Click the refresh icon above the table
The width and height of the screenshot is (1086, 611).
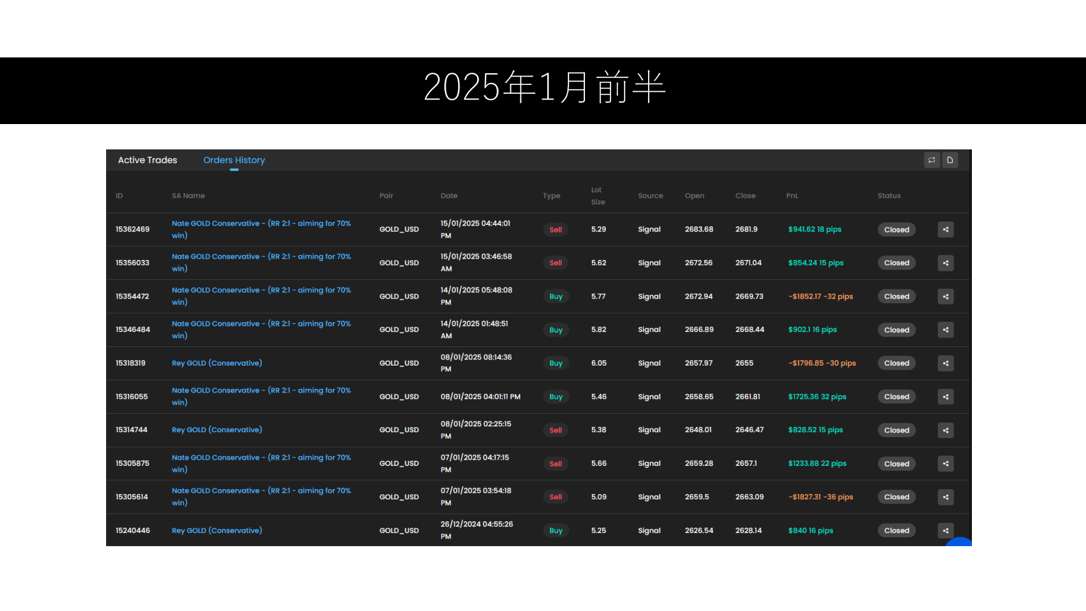coord(931,160)
